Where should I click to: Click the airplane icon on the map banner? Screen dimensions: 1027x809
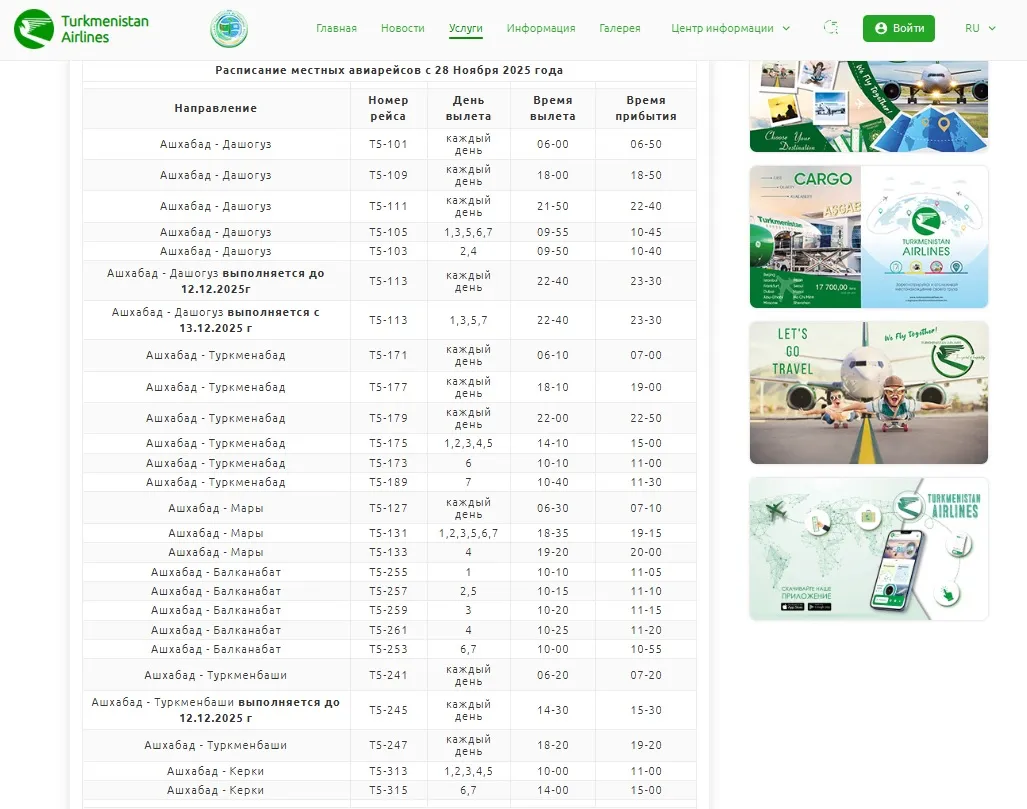click(x=773, y=511)
